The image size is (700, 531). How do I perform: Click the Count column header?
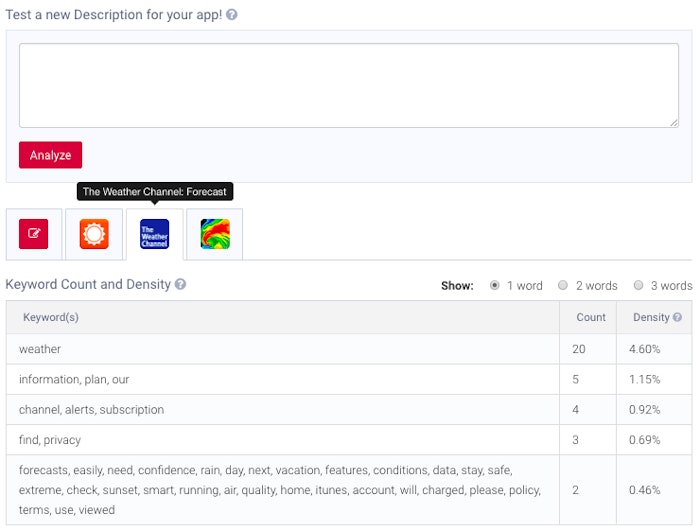(591, 317)
